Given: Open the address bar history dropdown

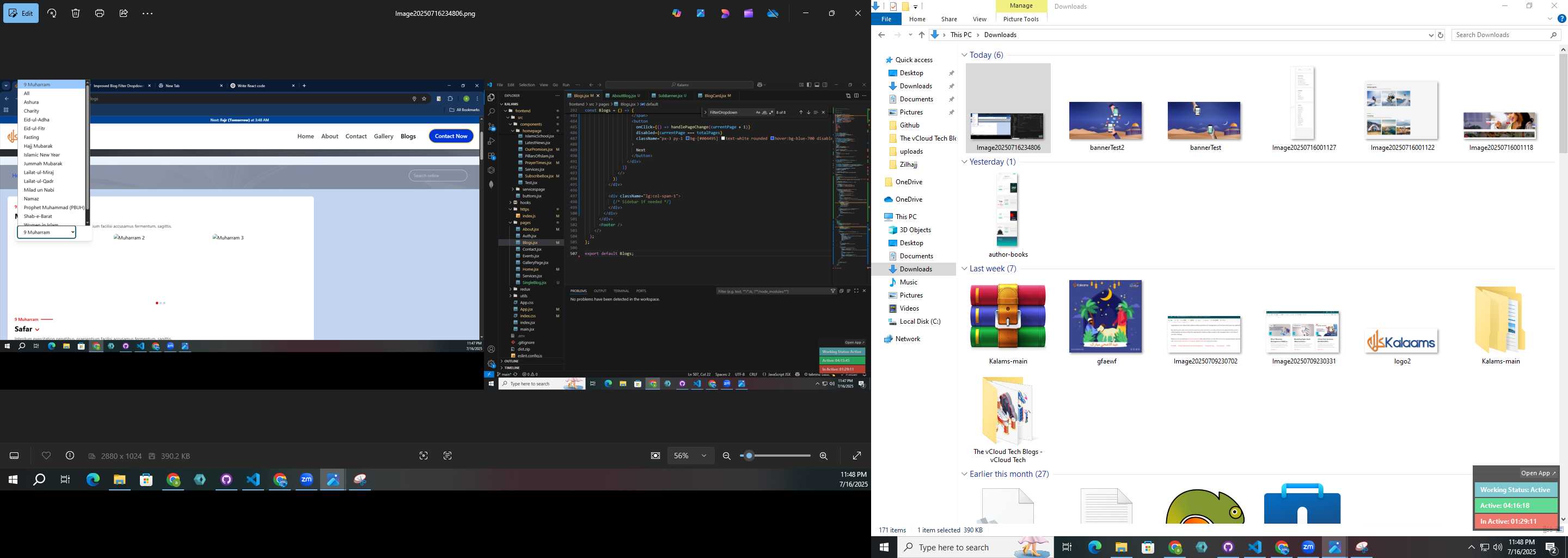Looking at the screenshot, I should [x=1431, y=35].
